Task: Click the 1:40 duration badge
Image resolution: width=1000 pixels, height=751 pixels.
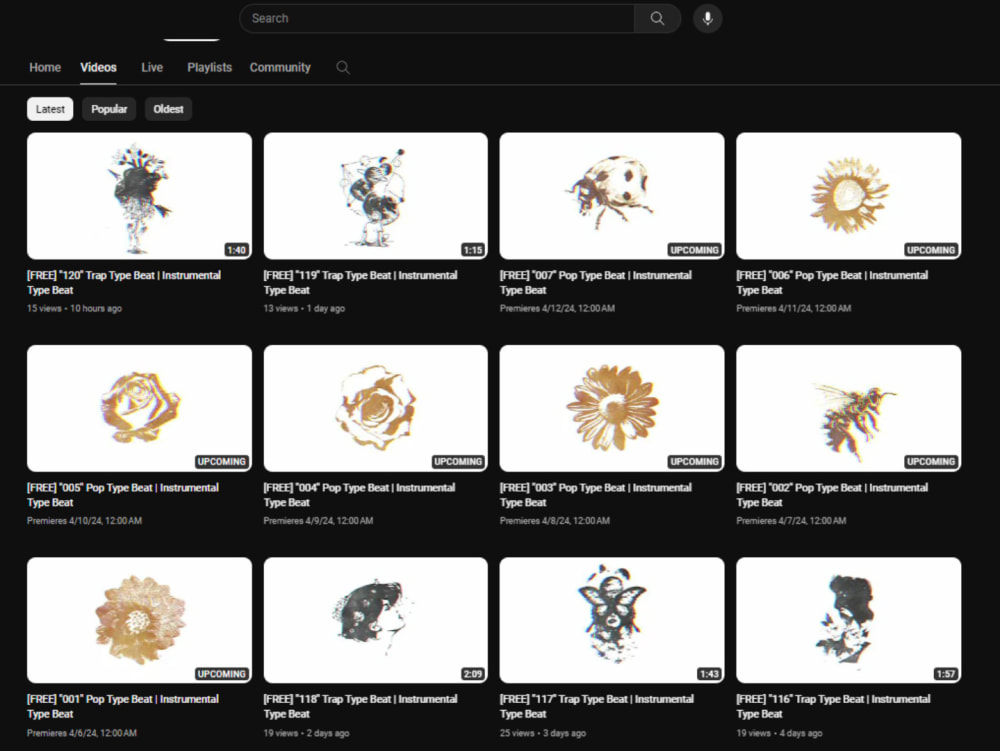Action: [x=237, y=250]
